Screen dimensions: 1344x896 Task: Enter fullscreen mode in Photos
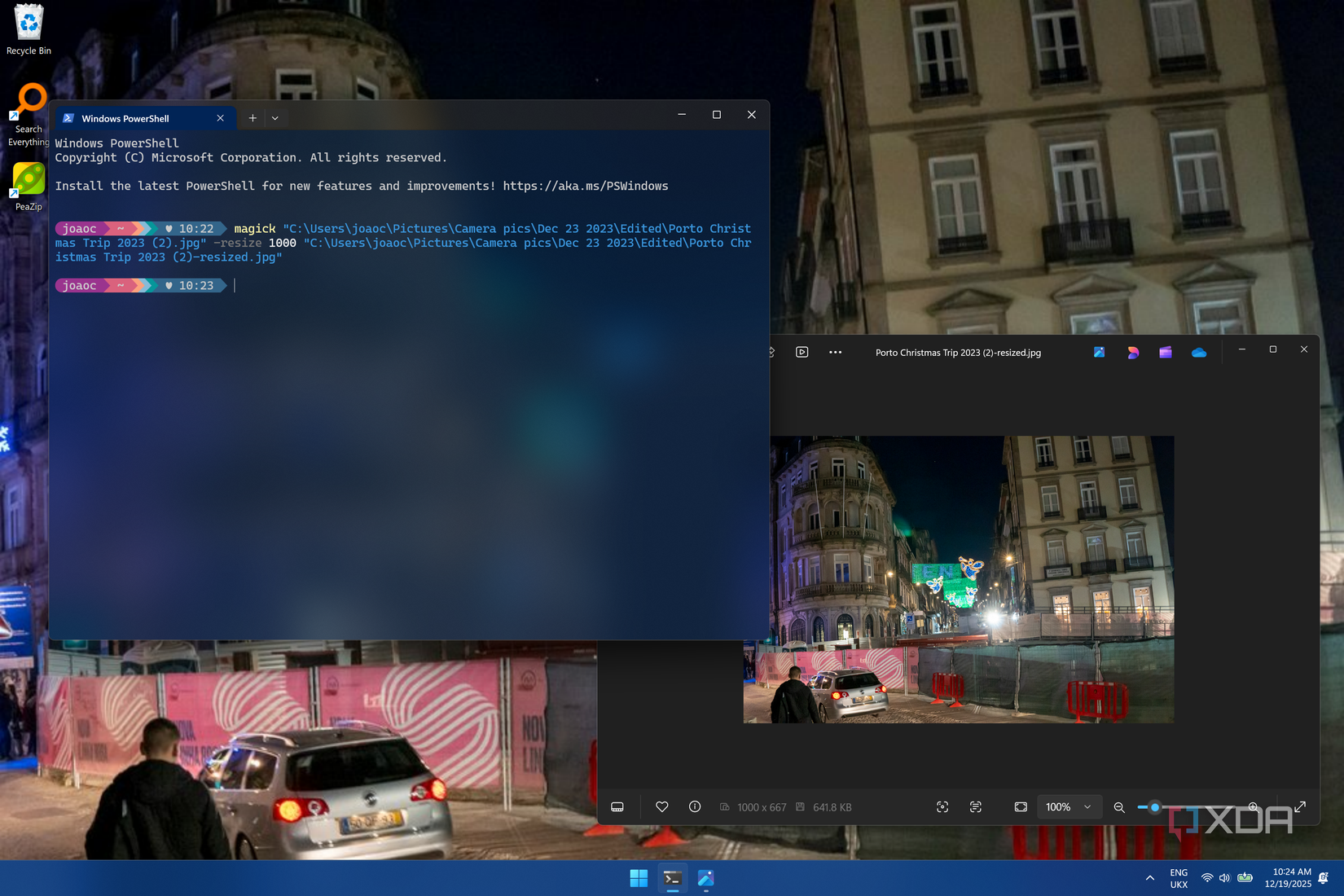tap(1301, 806)
